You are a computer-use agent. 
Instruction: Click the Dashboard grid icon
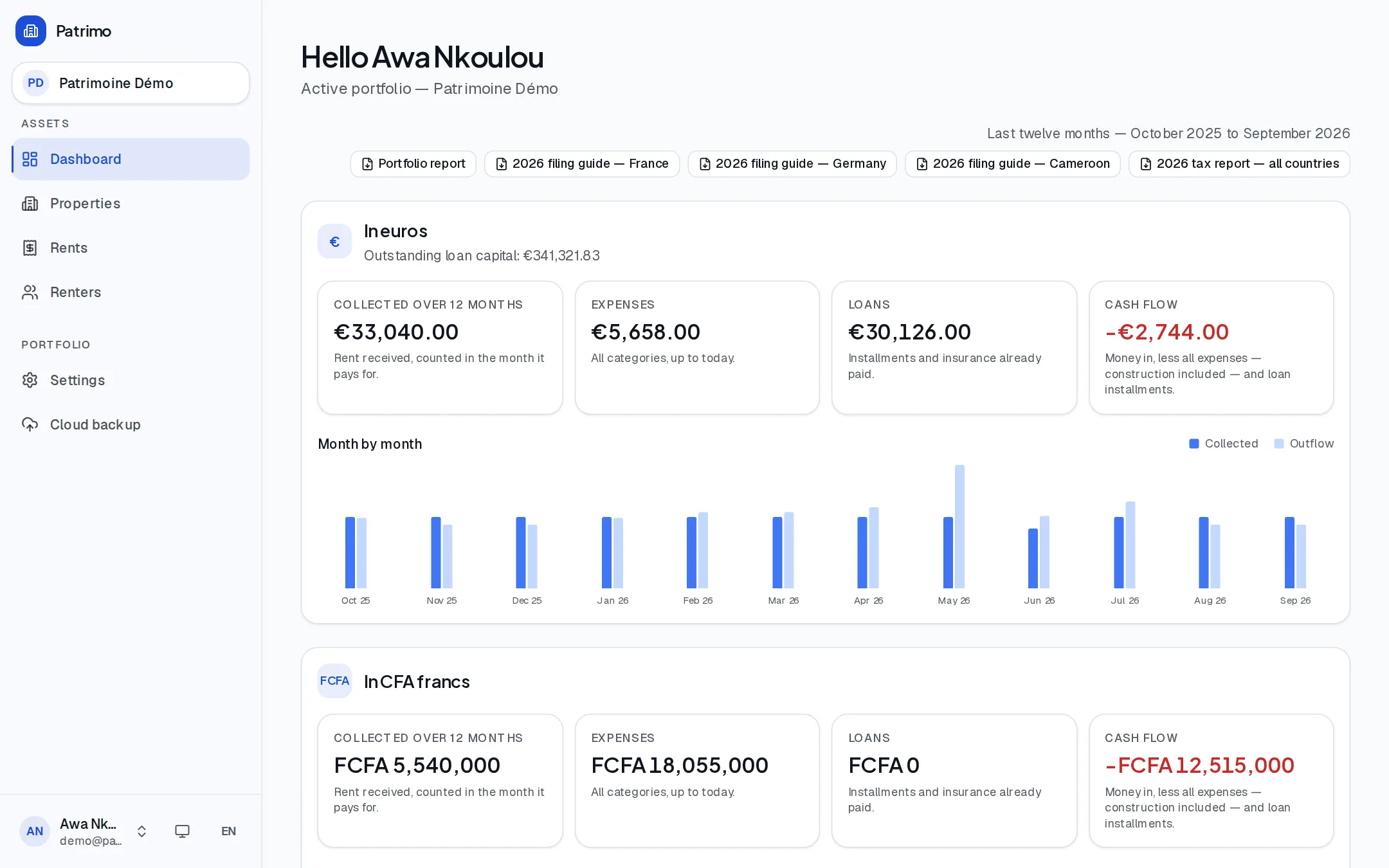point(30,159)
